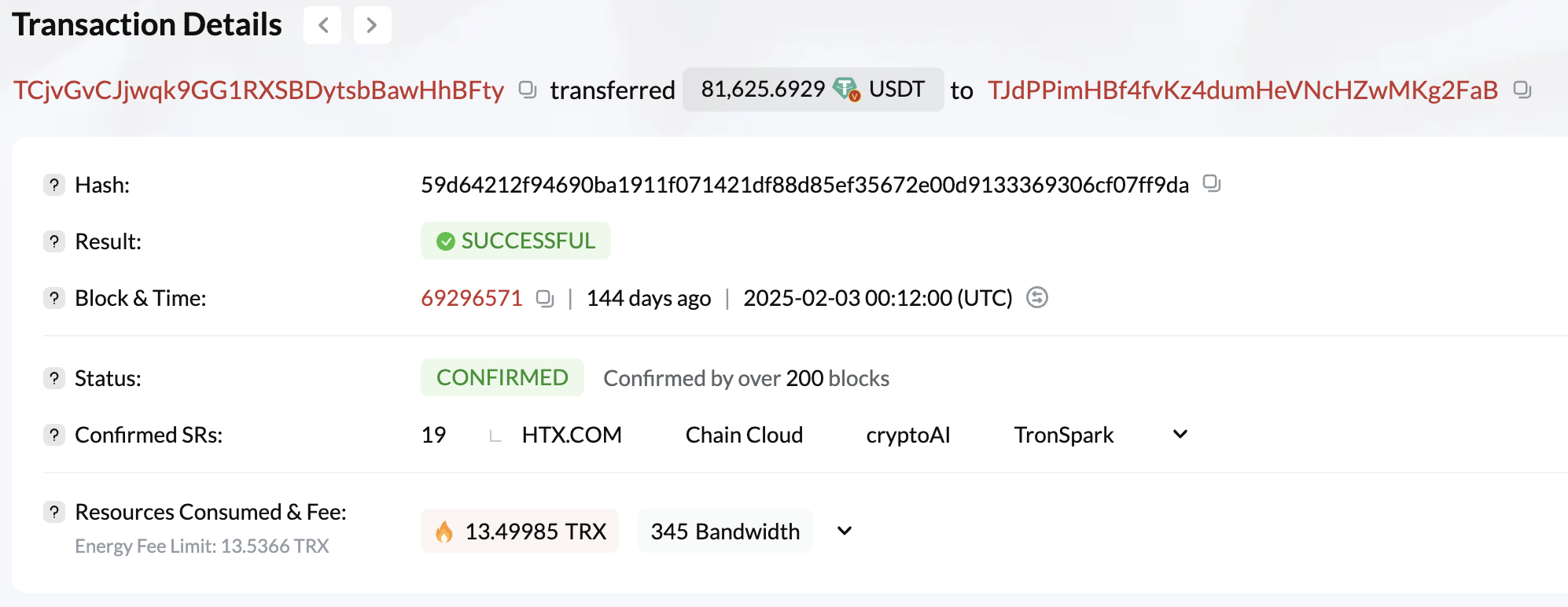The image size is (1568, 607).
Task: Toggle UTC time format switch icon
Action: 1037,298
